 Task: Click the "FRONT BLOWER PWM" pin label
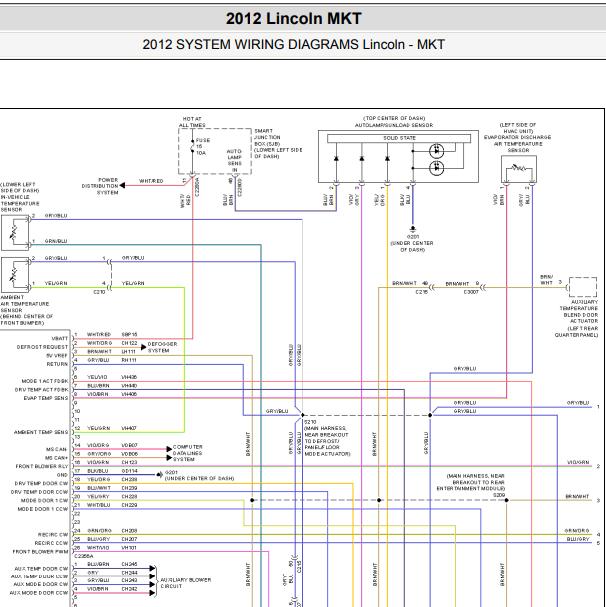(x=40, y=551)
